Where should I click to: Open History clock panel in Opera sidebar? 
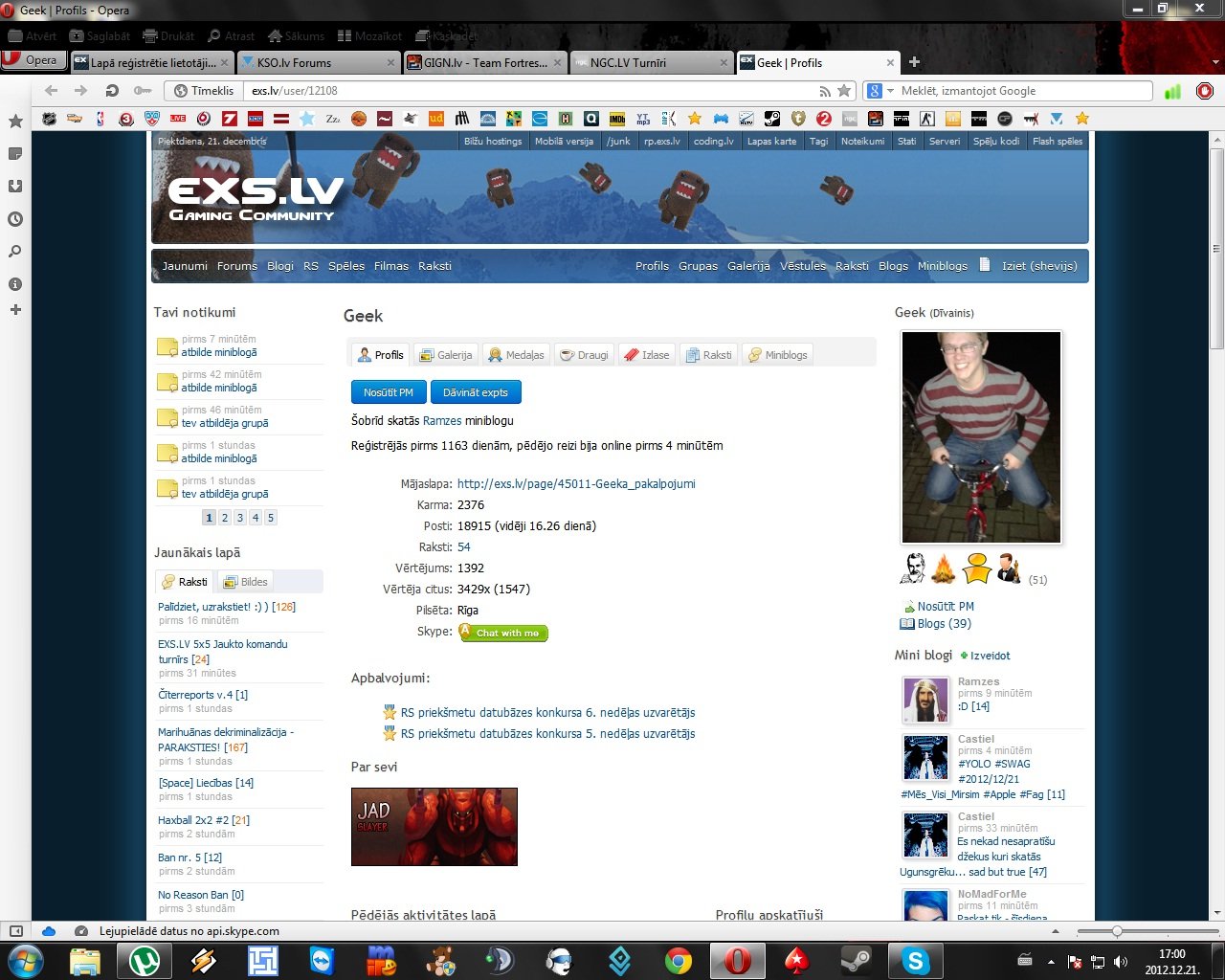click(x=15, y=219)
